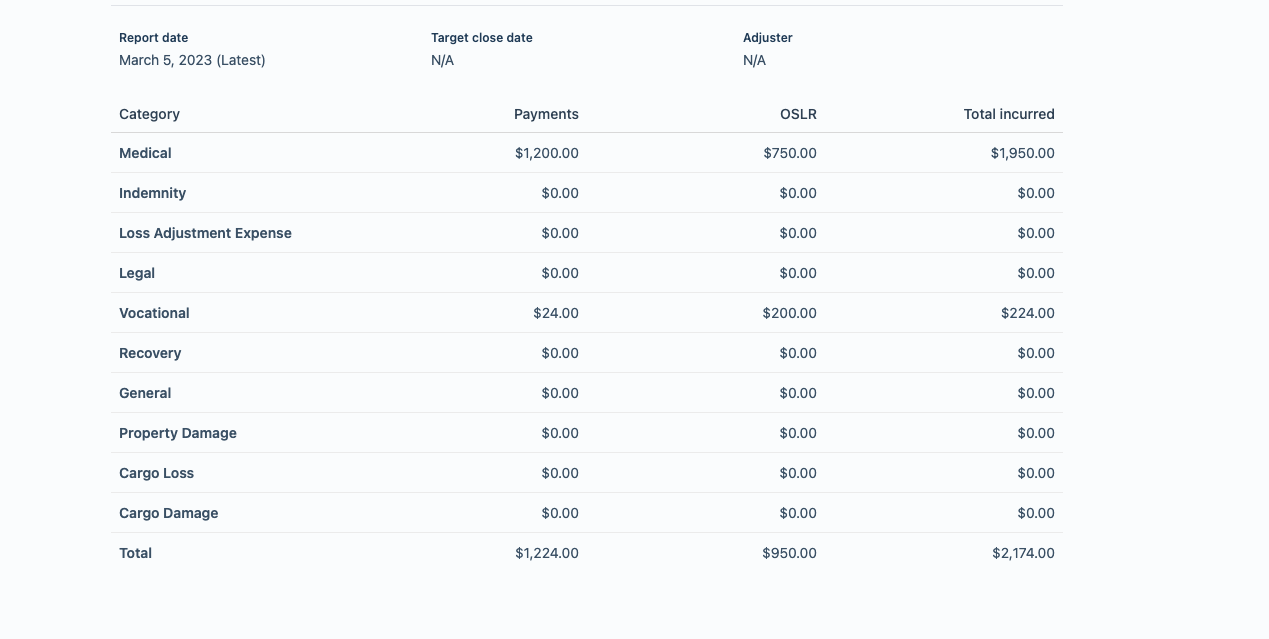Click Medical payments amount $1,200.00
This screenshot has width=1269, height=639.
(x=547, y=153)
